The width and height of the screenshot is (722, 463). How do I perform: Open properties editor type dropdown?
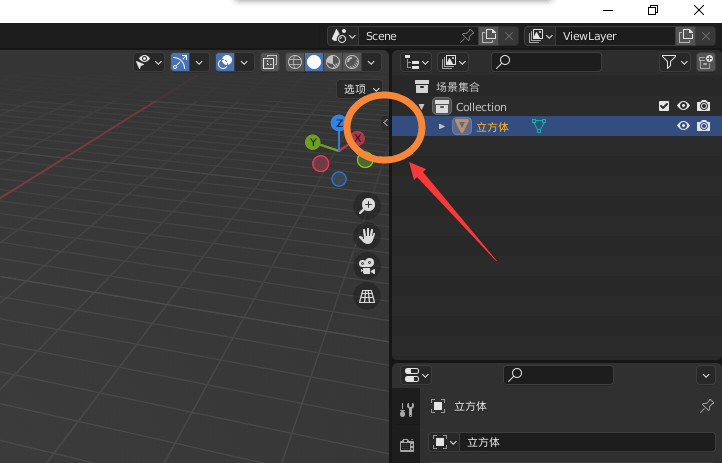pyautogui.click(x=416, y=375)
